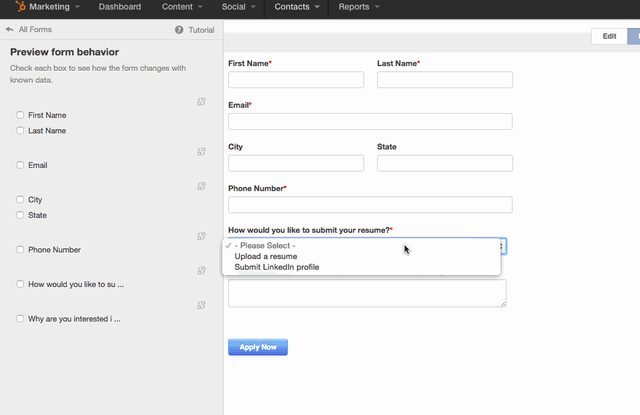
Task: Open the Marketing dropdown menu
Action: click(54, 7)
